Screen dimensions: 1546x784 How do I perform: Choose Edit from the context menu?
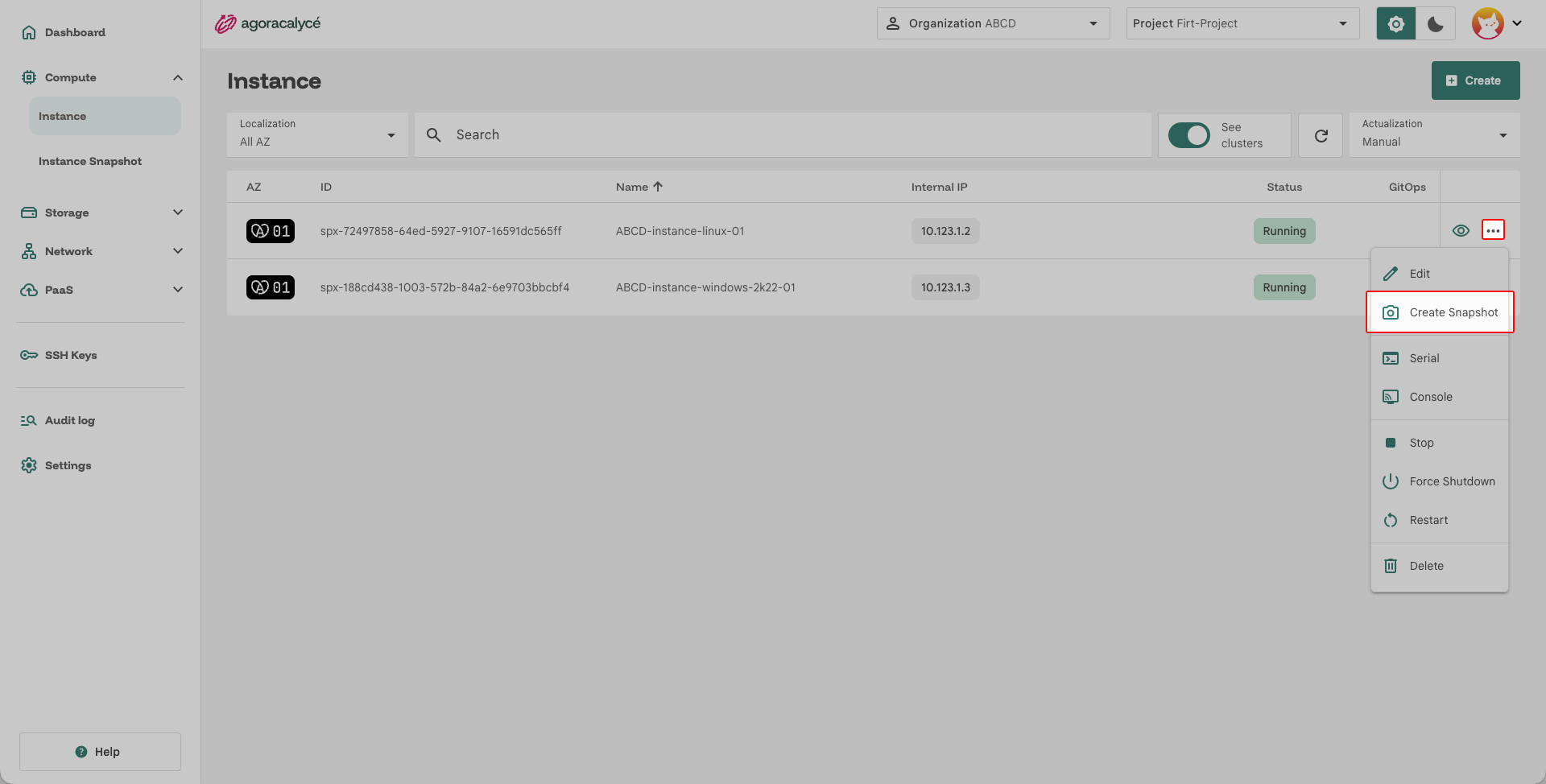point(1440,274)
